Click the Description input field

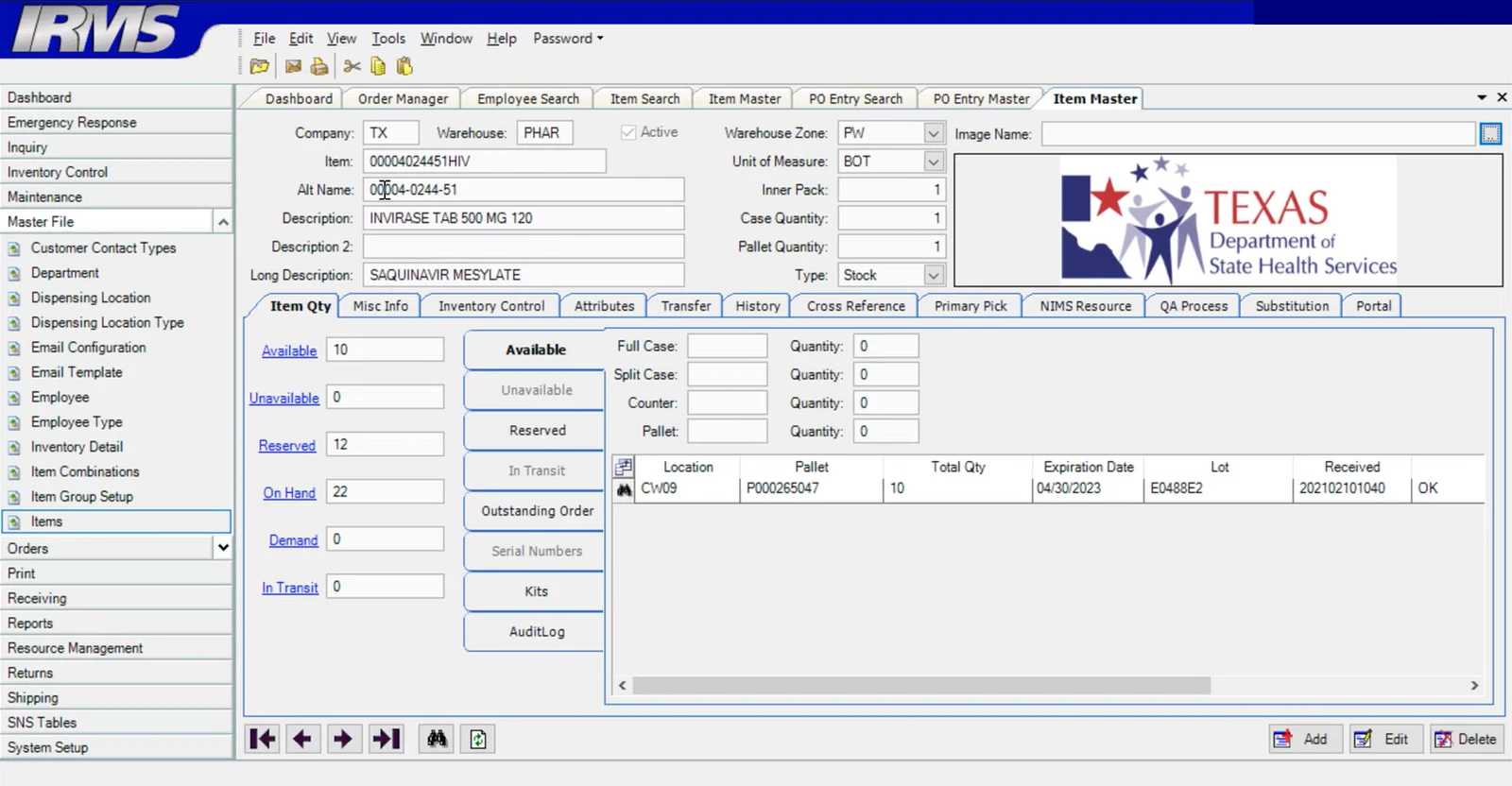tap(524, 218)
